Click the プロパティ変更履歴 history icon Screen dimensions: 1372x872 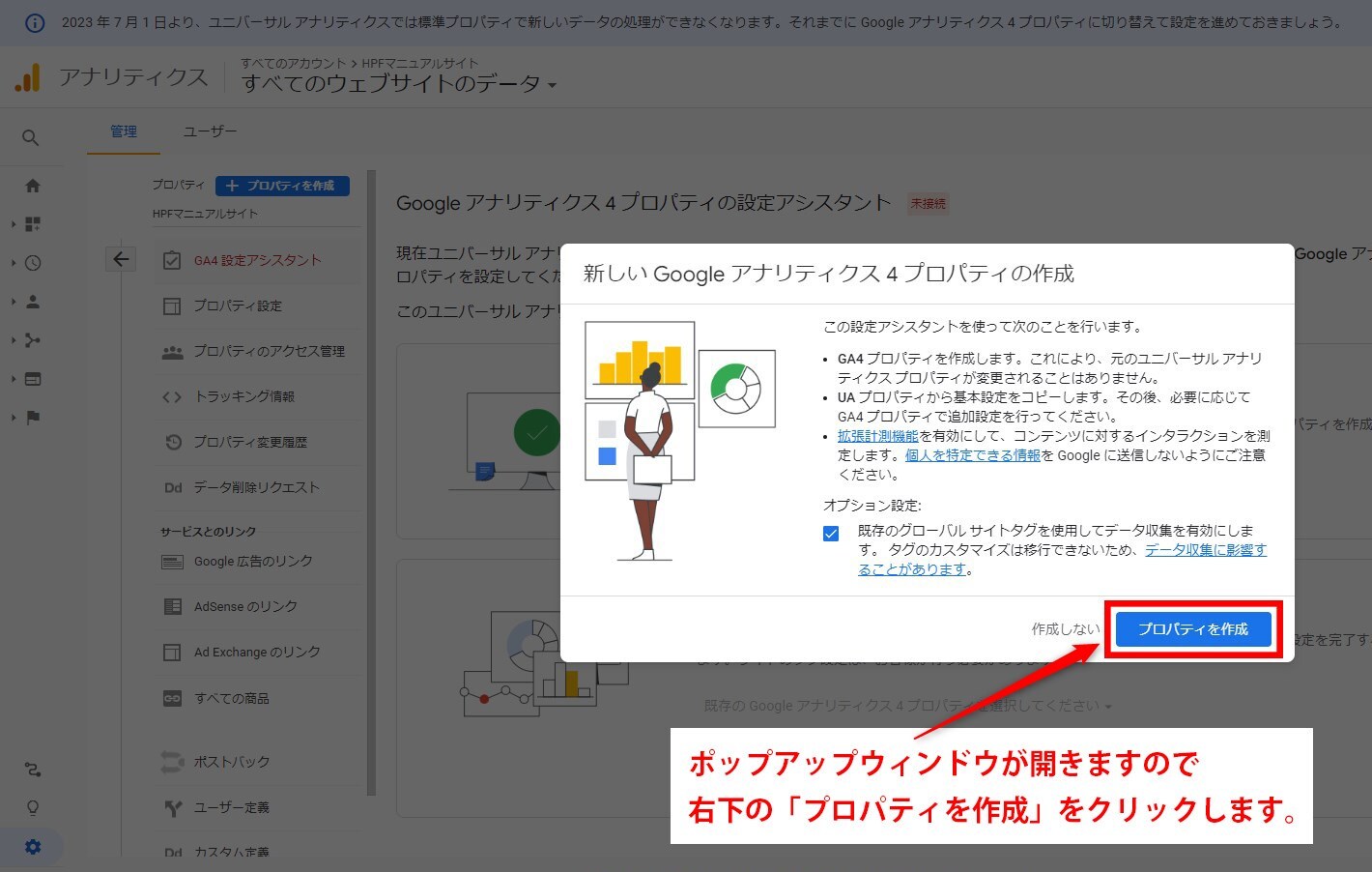coord(173,442)
